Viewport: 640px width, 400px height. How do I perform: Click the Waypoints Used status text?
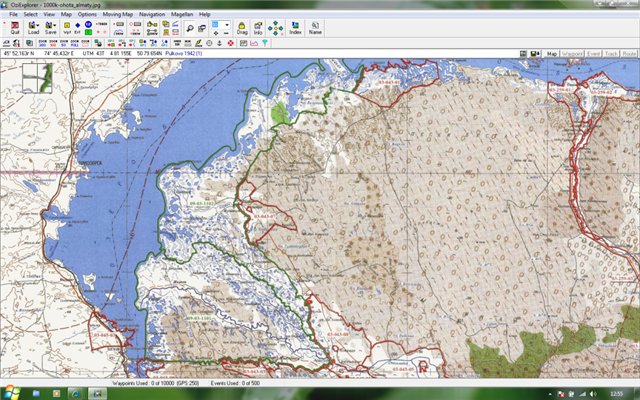pyautogui.click(x=156, y=383)
